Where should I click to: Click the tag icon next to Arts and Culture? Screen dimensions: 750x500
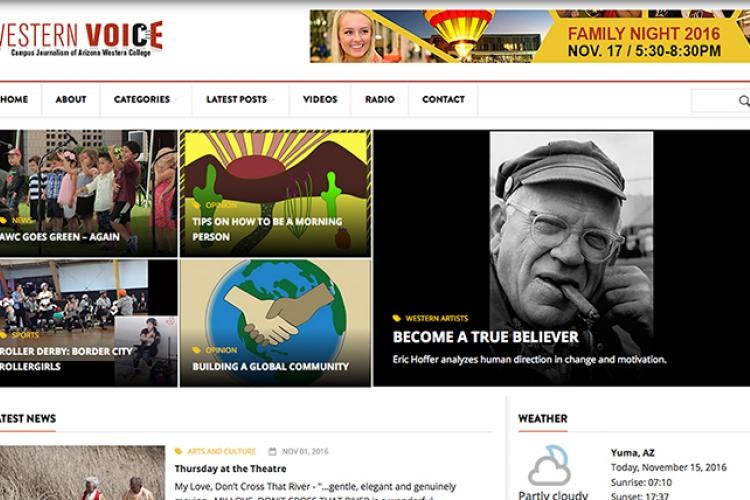pos(178,451)
